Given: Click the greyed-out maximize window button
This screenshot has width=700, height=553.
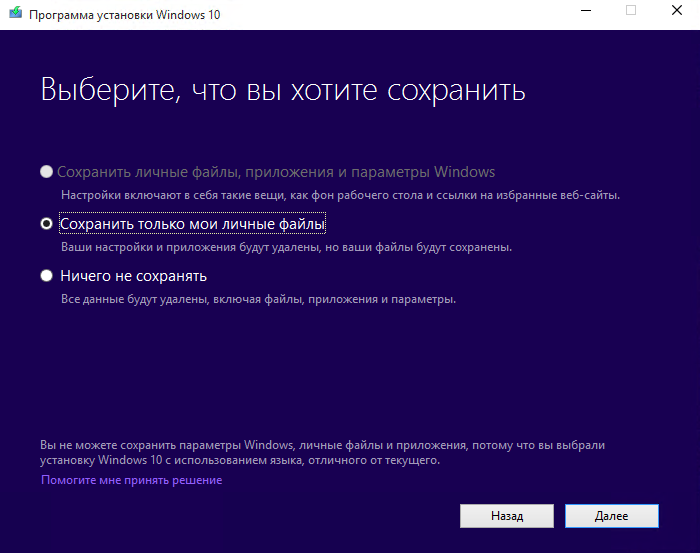Looking at the screenshot, I should pos(631,10).
